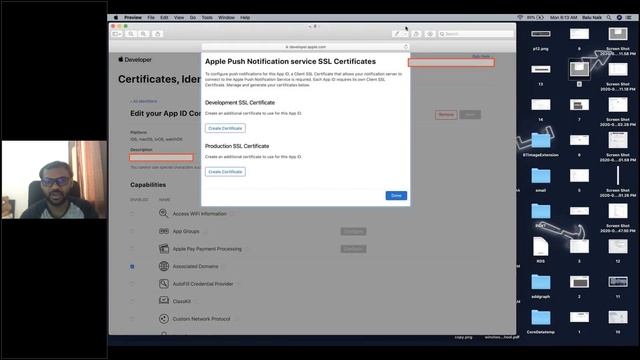Toggle the ClassKit checkbox

click(x=132, y=301)
